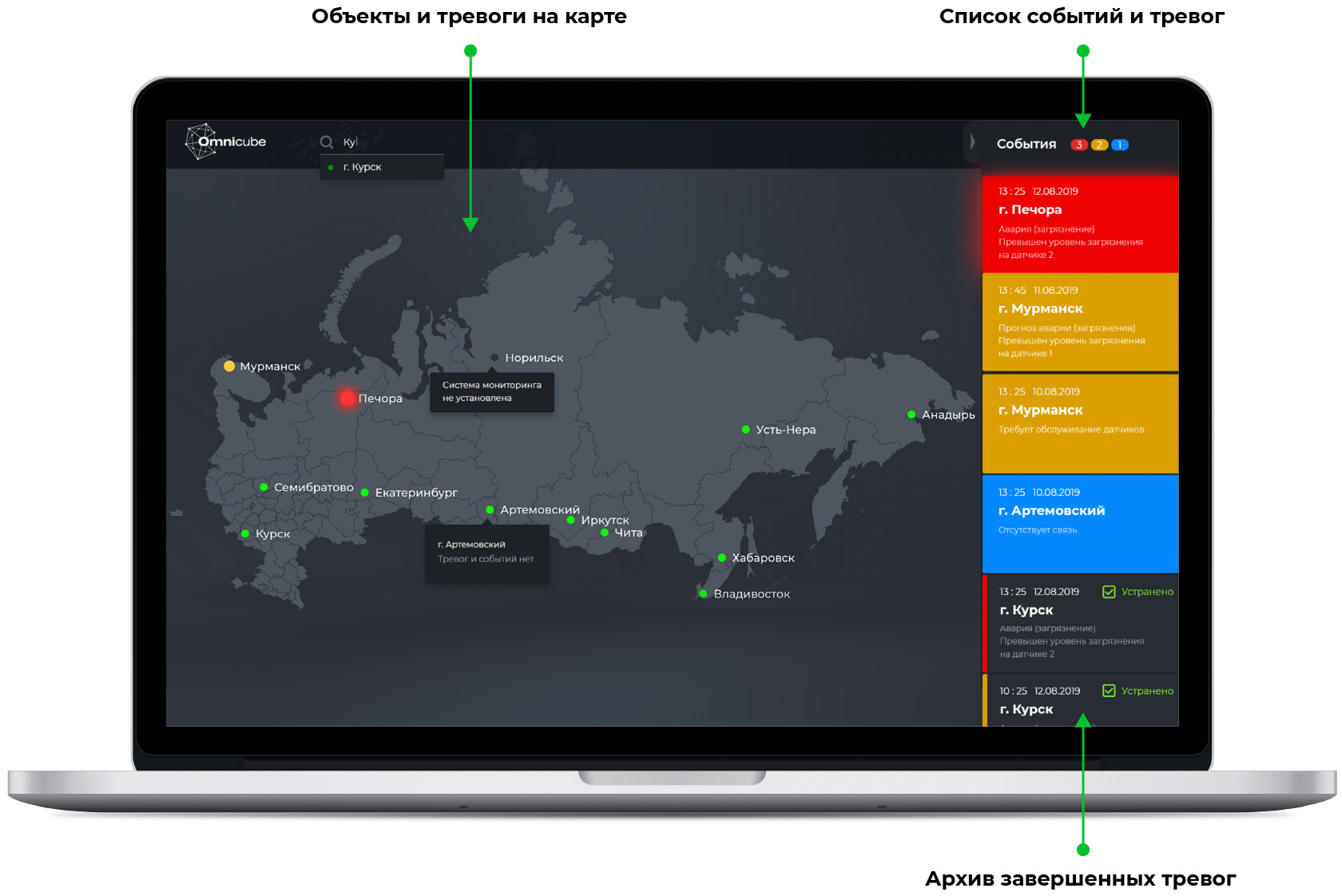Click the Vladivostok green map marker
1342x896 pixels.
tap(703, 594)
